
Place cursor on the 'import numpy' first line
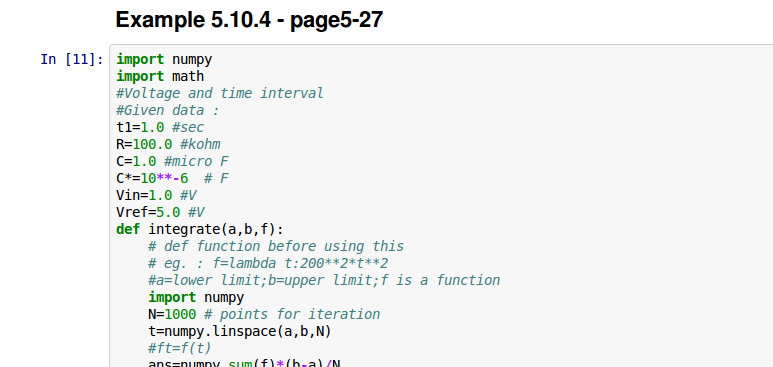point(164,60)
